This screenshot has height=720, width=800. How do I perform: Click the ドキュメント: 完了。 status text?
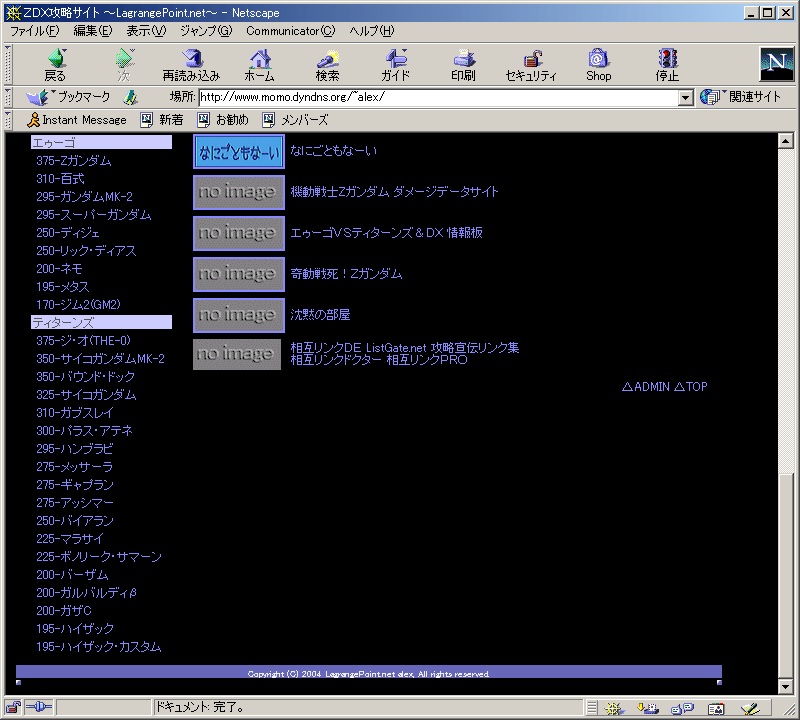(x=200, y=707)
